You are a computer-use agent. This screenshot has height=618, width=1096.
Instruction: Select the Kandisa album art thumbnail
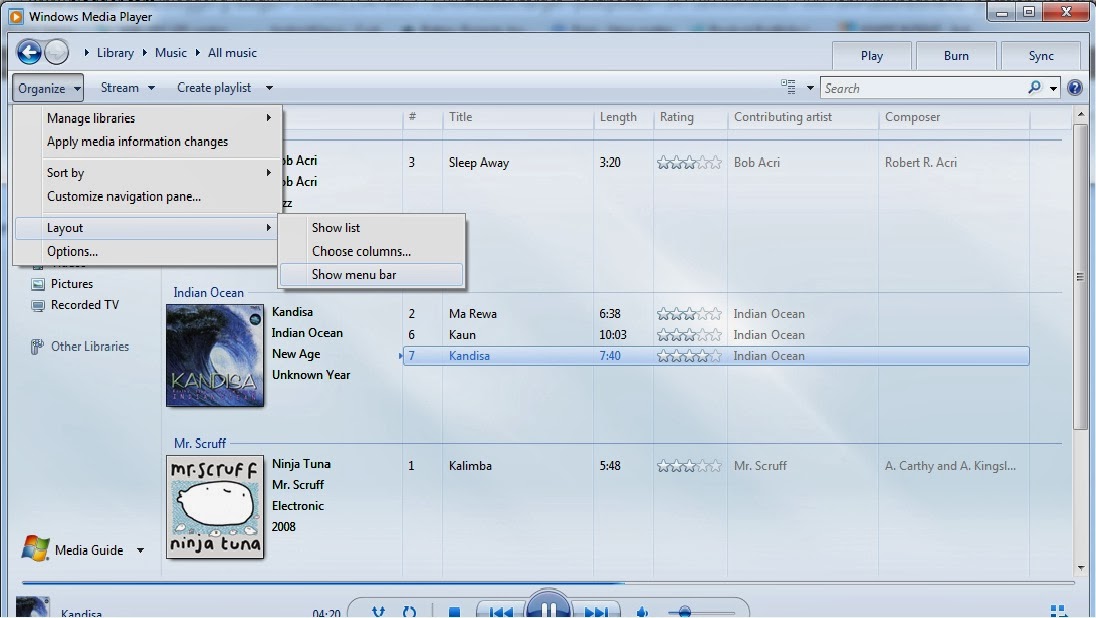point(215,355)
